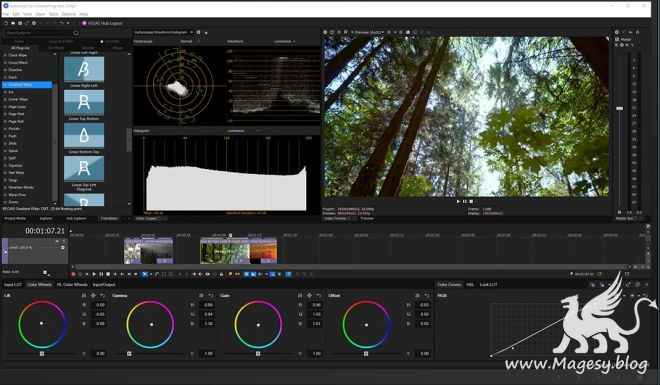Open the File menu
Screen dimensions: 660x385
coord(6,14)
